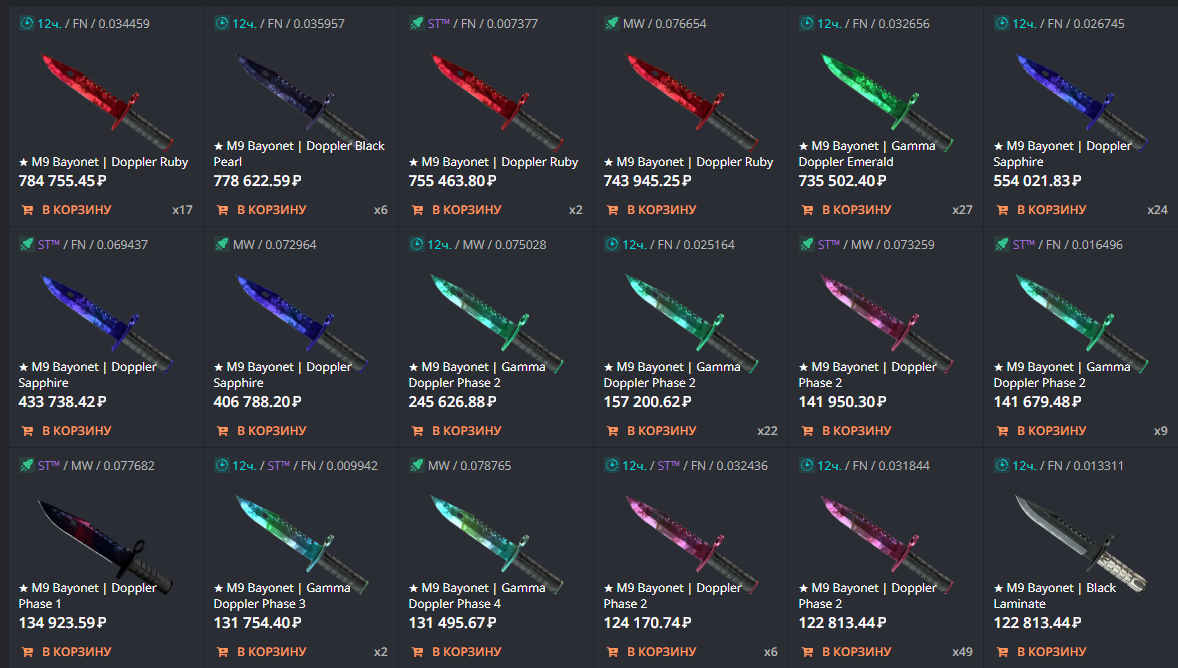
Task: Click the clock icon on 245 626.88 Gamma Doppler
Action: point(416,244)
